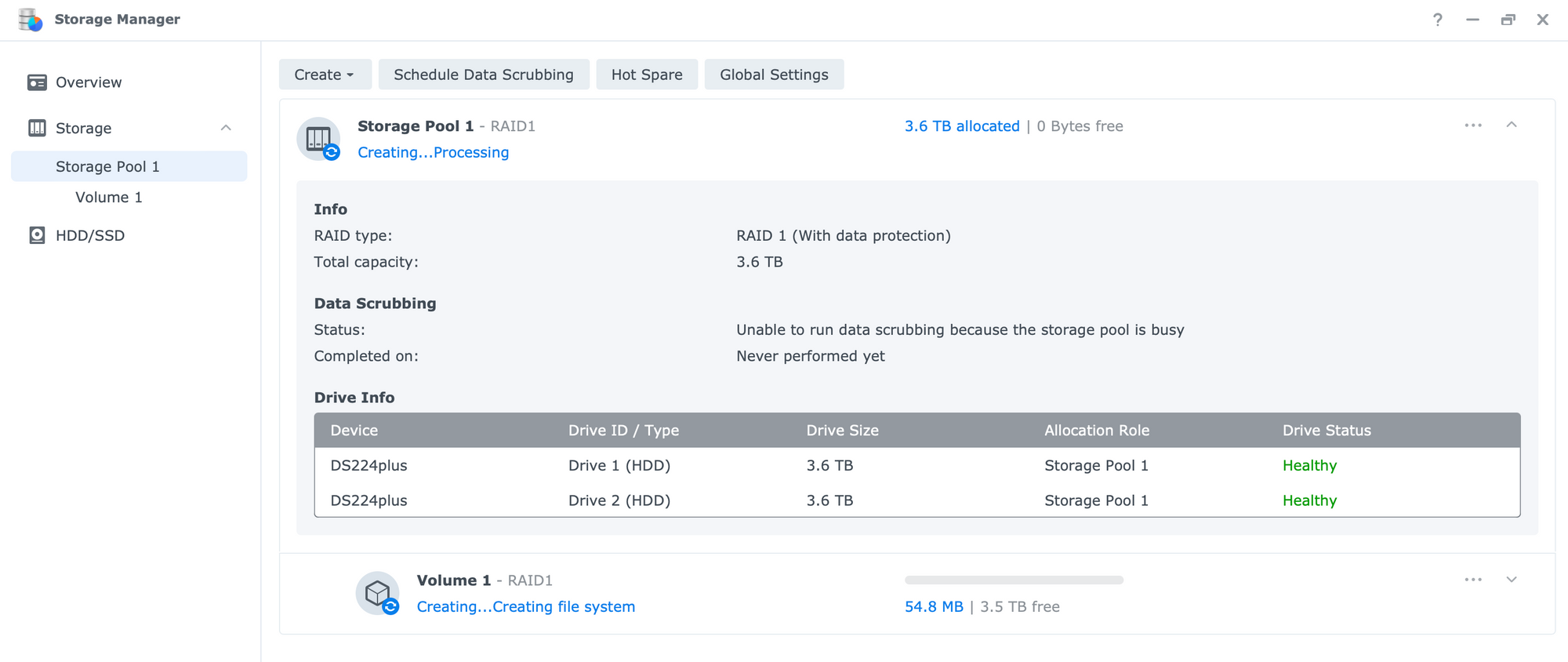
Task: Click the Volume 1 usage progress bar
Action: click(x=1014, y=580)
